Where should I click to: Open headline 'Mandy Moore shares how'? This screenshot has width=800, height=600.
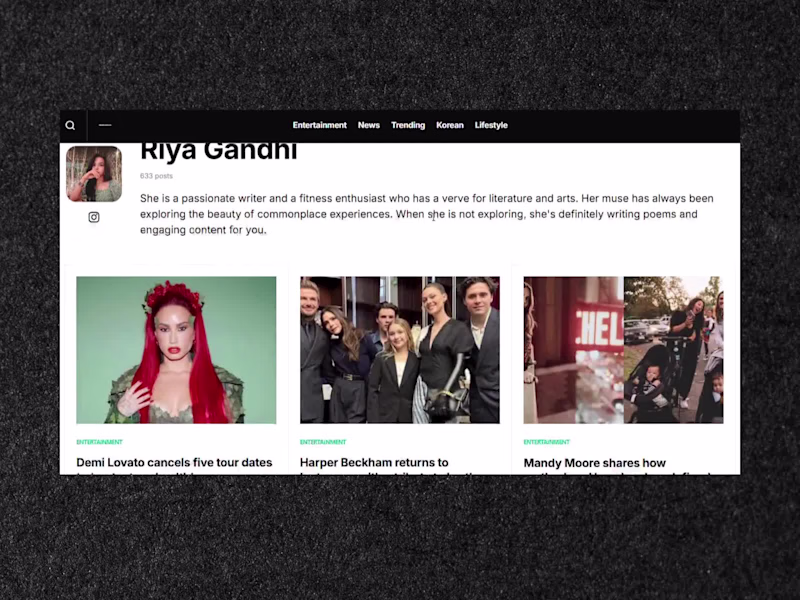click(594, 463)
